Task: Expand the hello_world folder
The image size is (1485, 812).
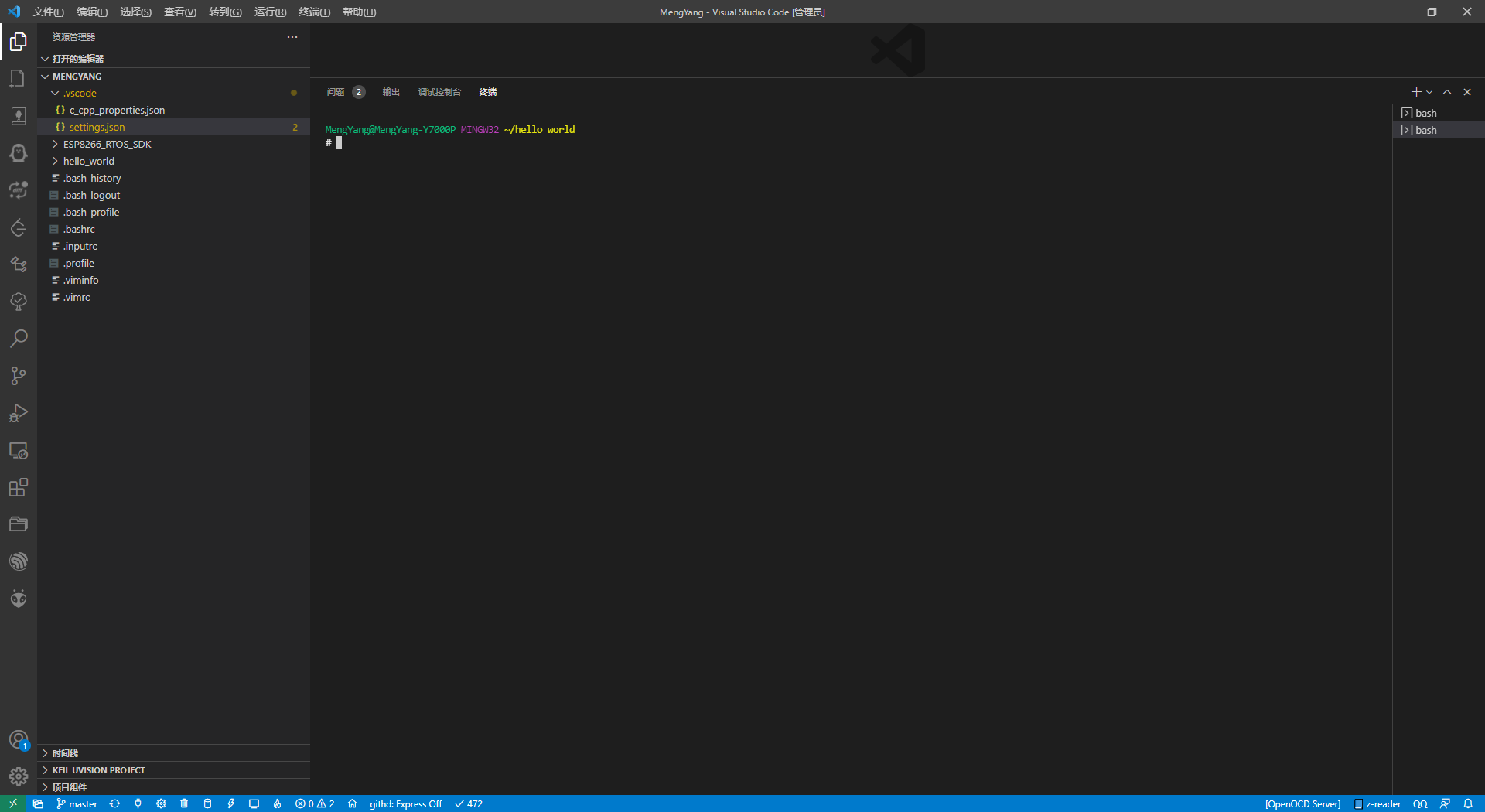Action: click(173, 161)
